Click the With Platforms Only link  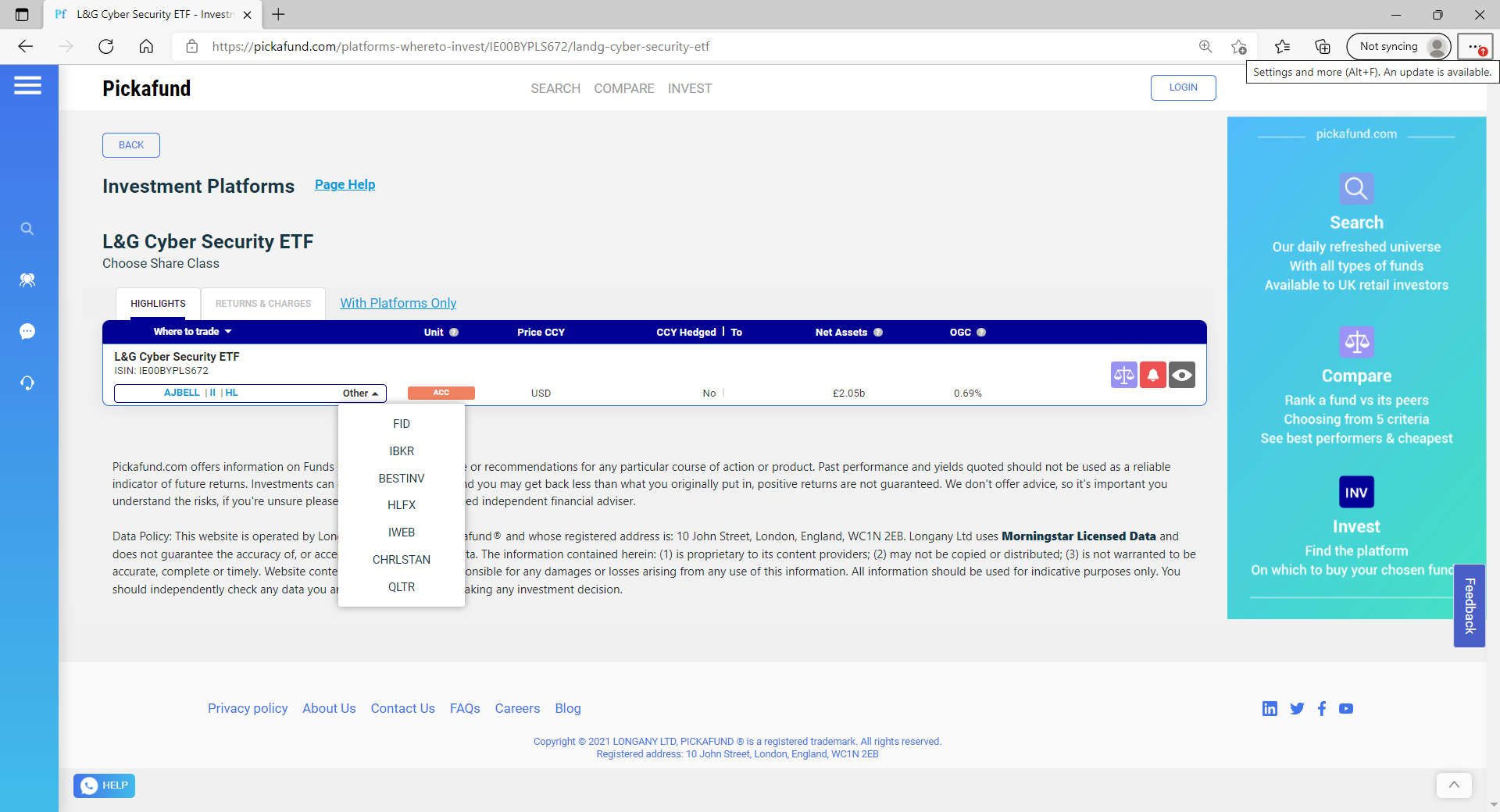tap(398, 303)
